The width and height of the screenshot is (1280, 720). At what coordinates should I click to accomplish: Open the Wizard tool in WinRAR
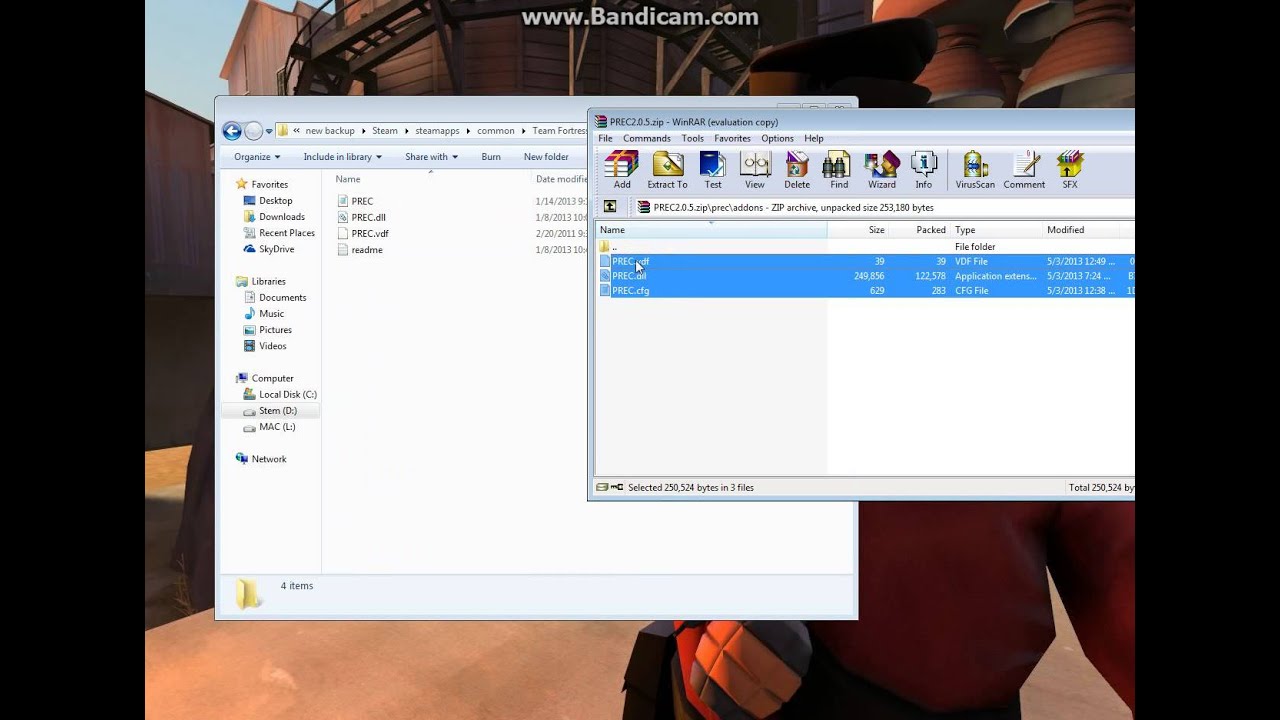point(882,169)
